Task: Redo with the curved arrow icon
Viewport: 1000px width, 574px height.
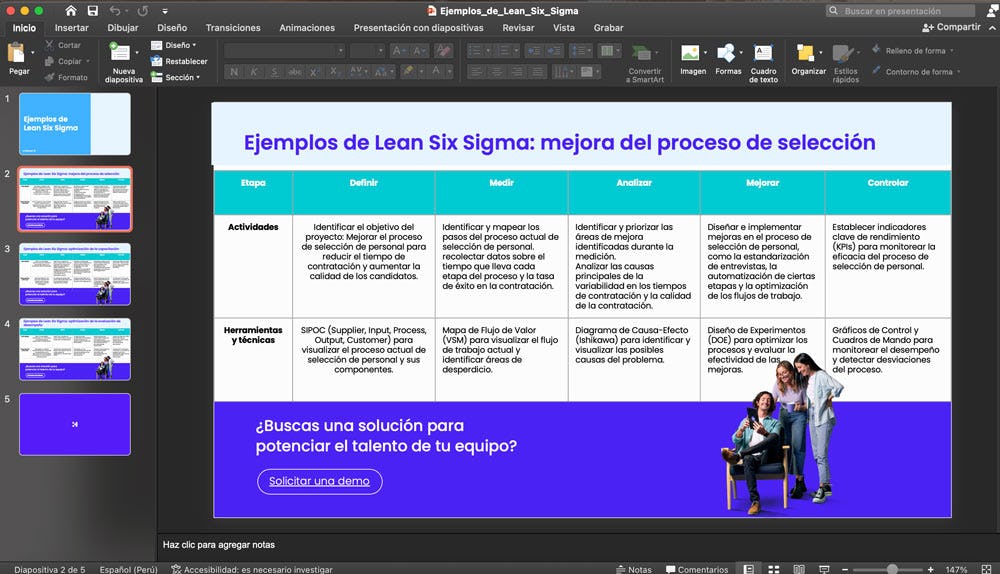Action: [x=143, y=11]
